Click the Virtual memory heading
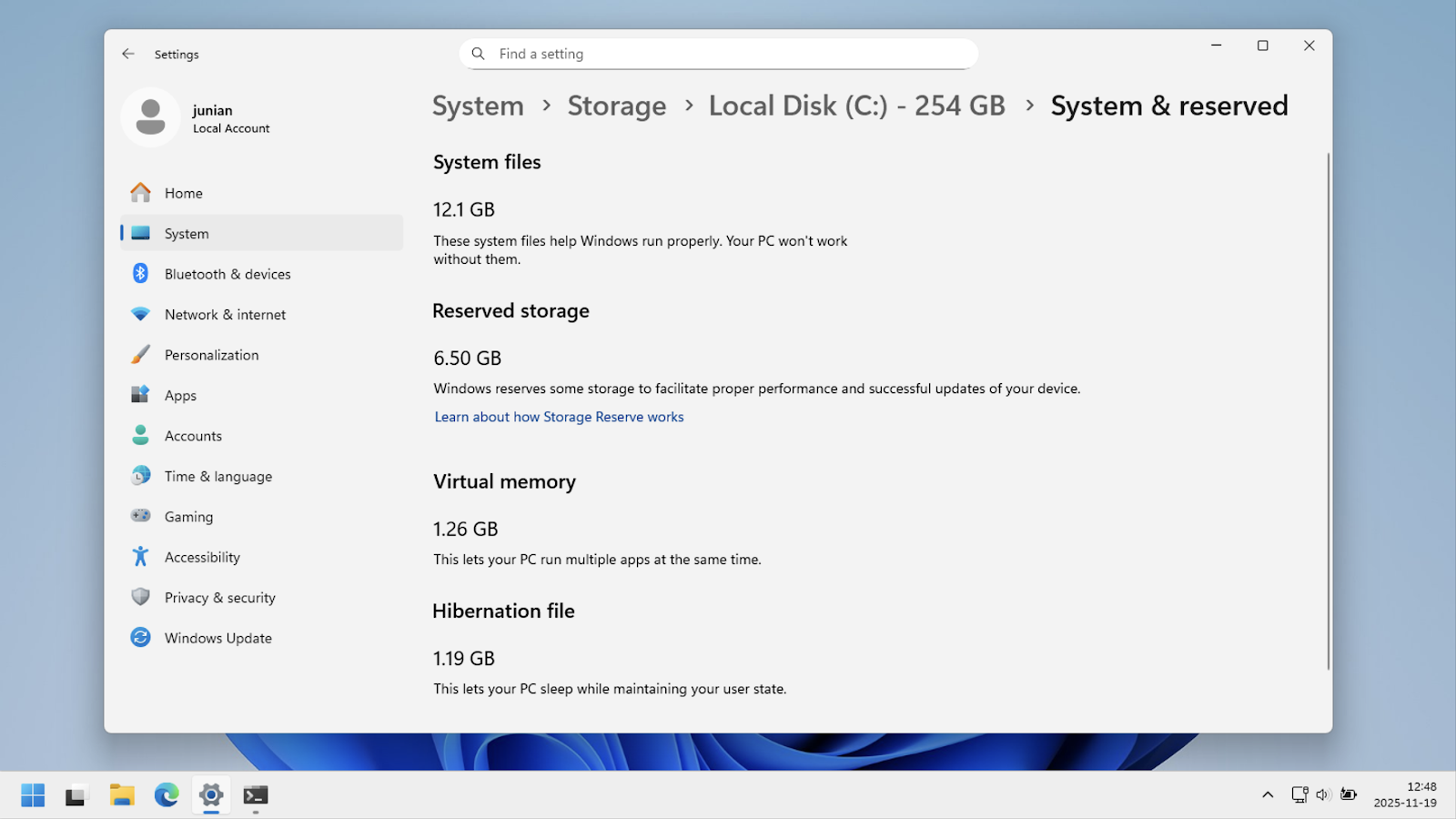Image resolution: width=1456 pixels, height=819 pixels. coord(504,482)
